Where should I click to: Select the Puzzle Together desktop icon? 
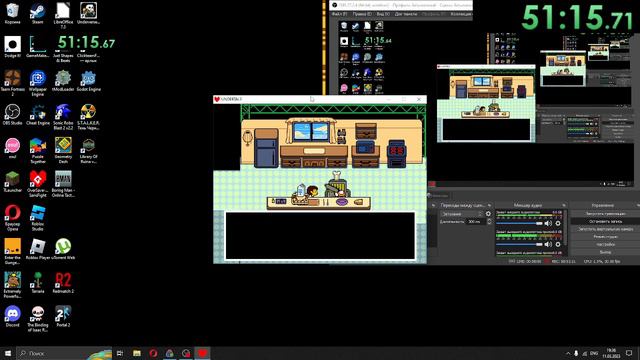pos(38,150)
